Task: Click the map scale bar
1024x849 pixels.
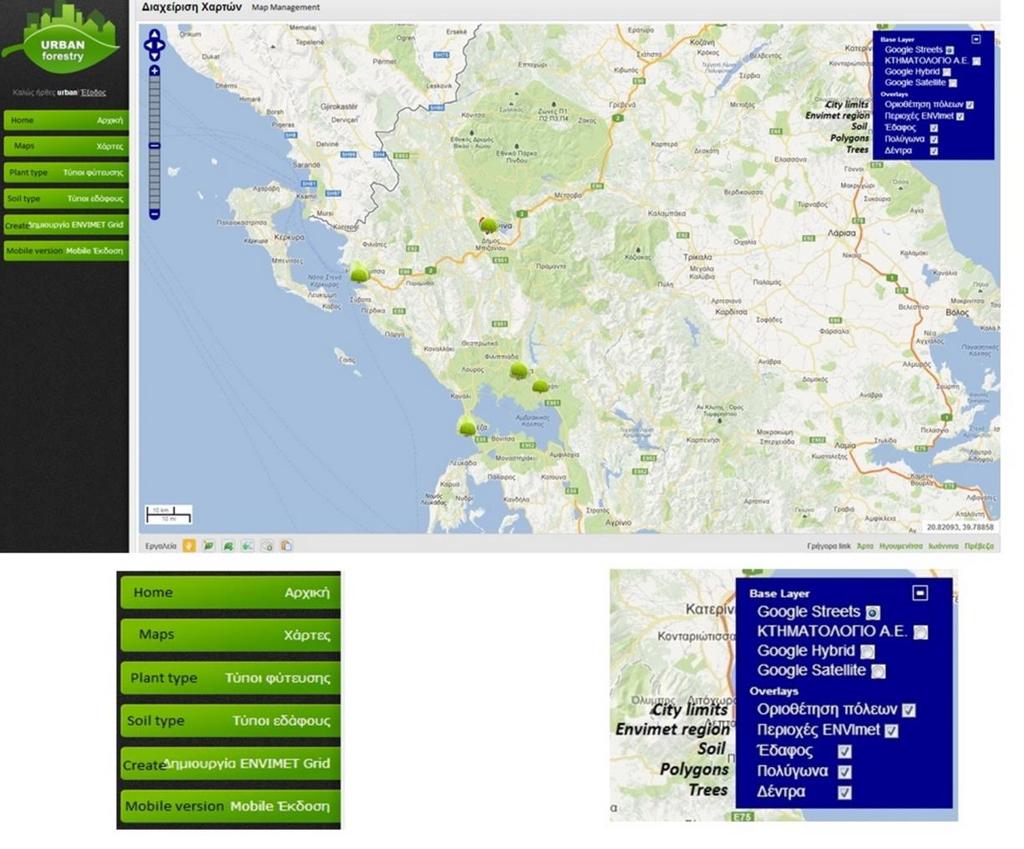Action: [x=168, y=514]
